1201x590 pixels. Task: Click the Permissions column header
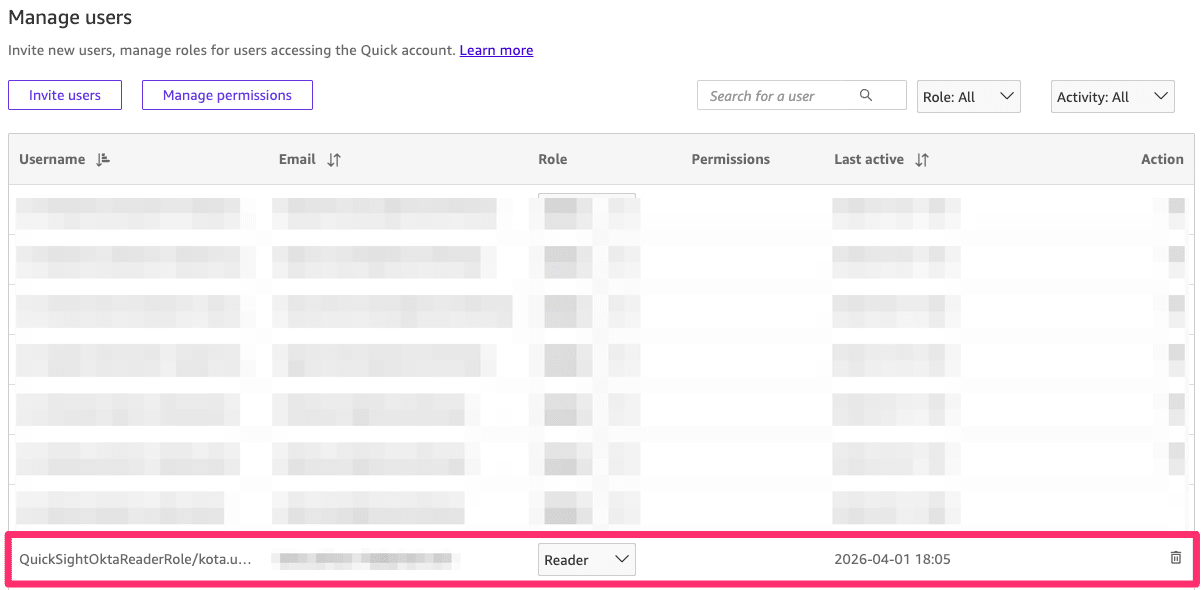click(730, 159)
